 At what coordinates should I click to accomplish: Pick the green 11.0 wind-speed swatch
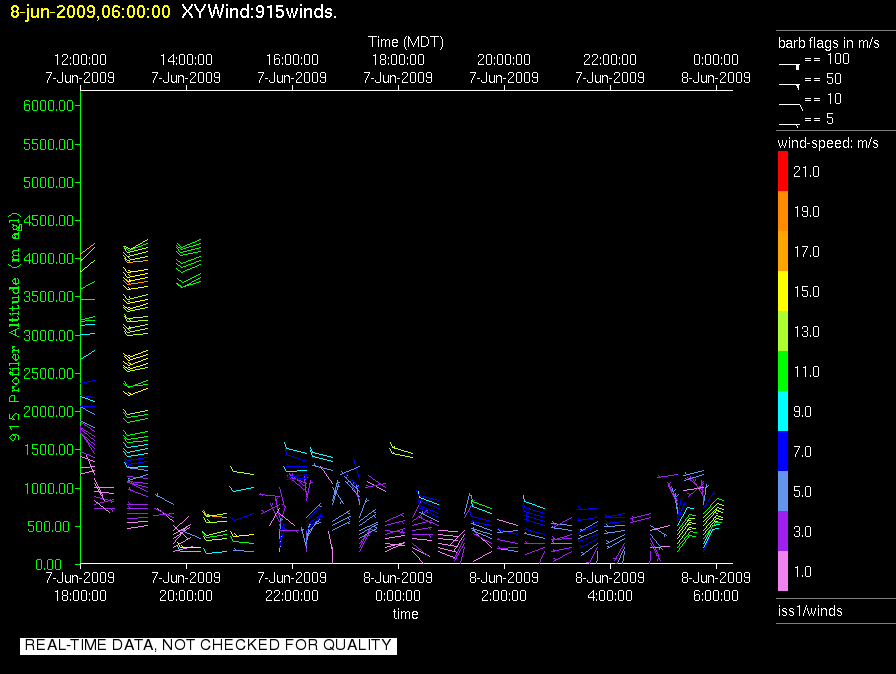tap(783, 372)
